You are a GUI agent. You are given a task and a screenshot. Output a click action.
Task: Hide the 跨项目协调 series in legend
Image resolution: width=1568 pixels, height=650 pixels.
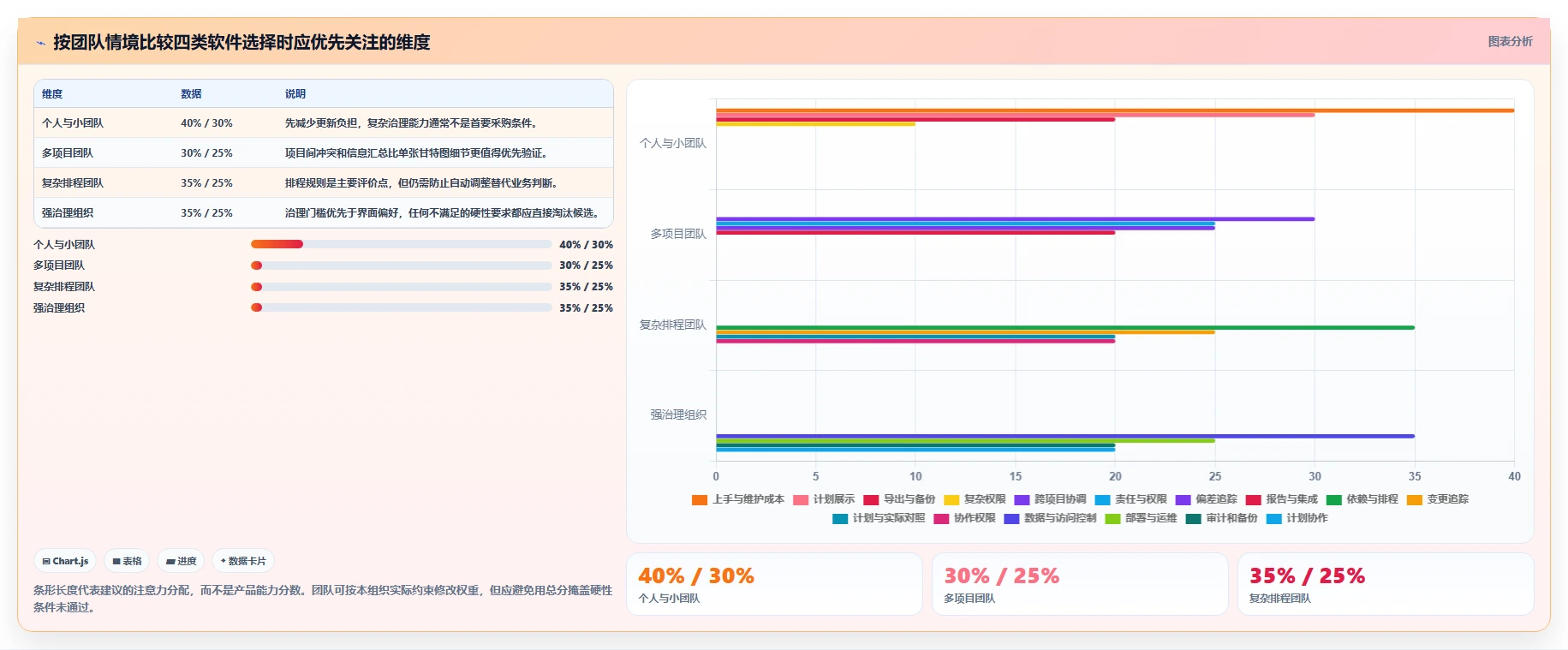pyautogui.click(x=1050, y=499)
